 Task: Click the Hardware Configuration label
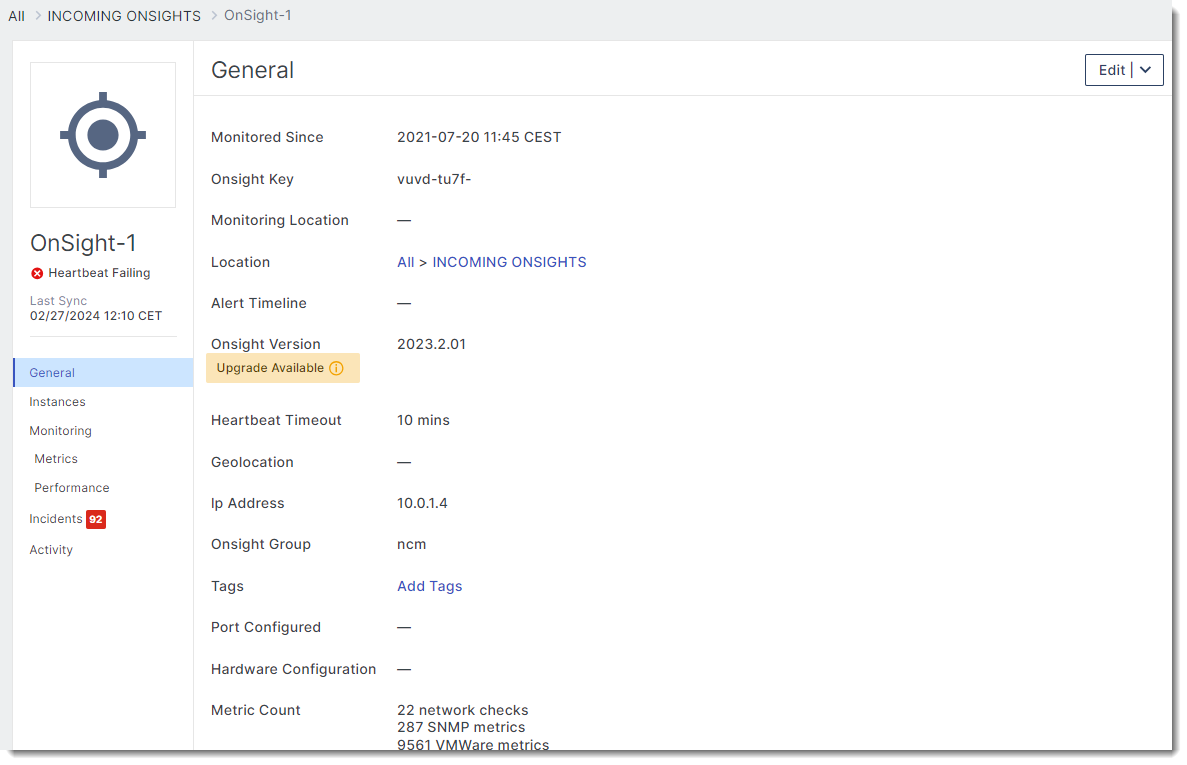[x=294, y=669]
